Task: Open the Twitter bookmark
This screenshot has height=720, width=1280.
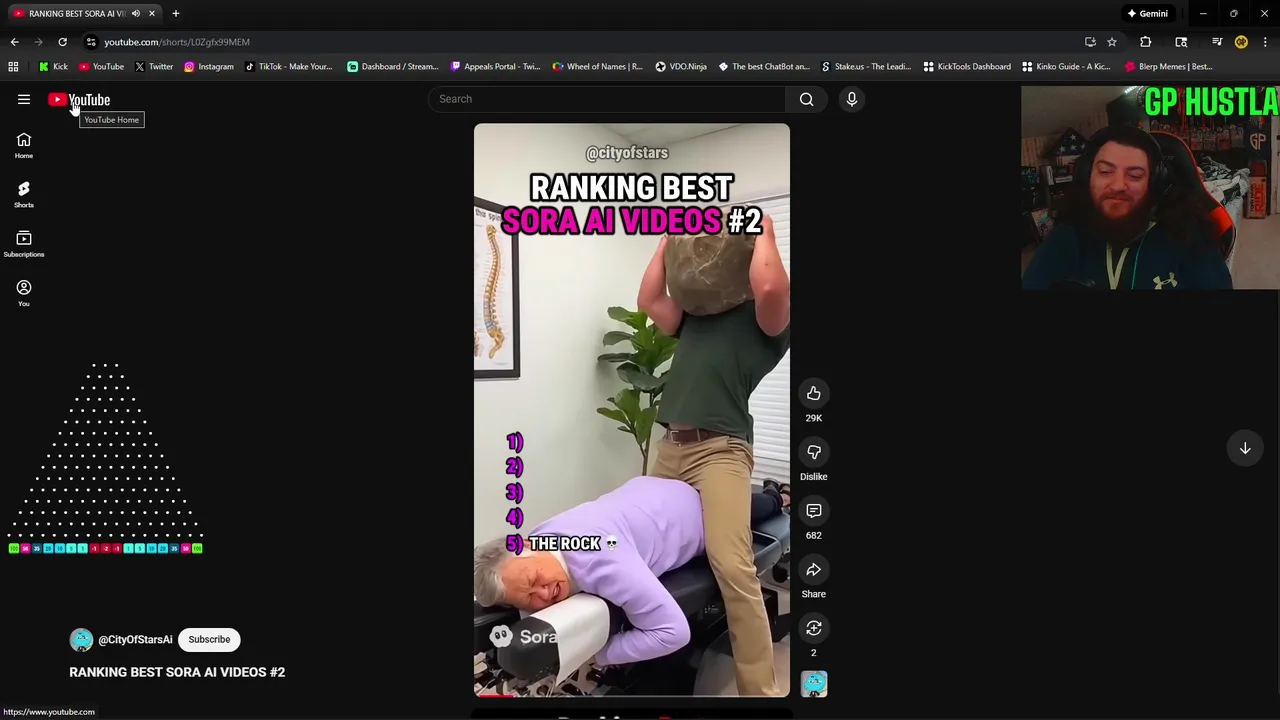Action: tap(153, 67)
